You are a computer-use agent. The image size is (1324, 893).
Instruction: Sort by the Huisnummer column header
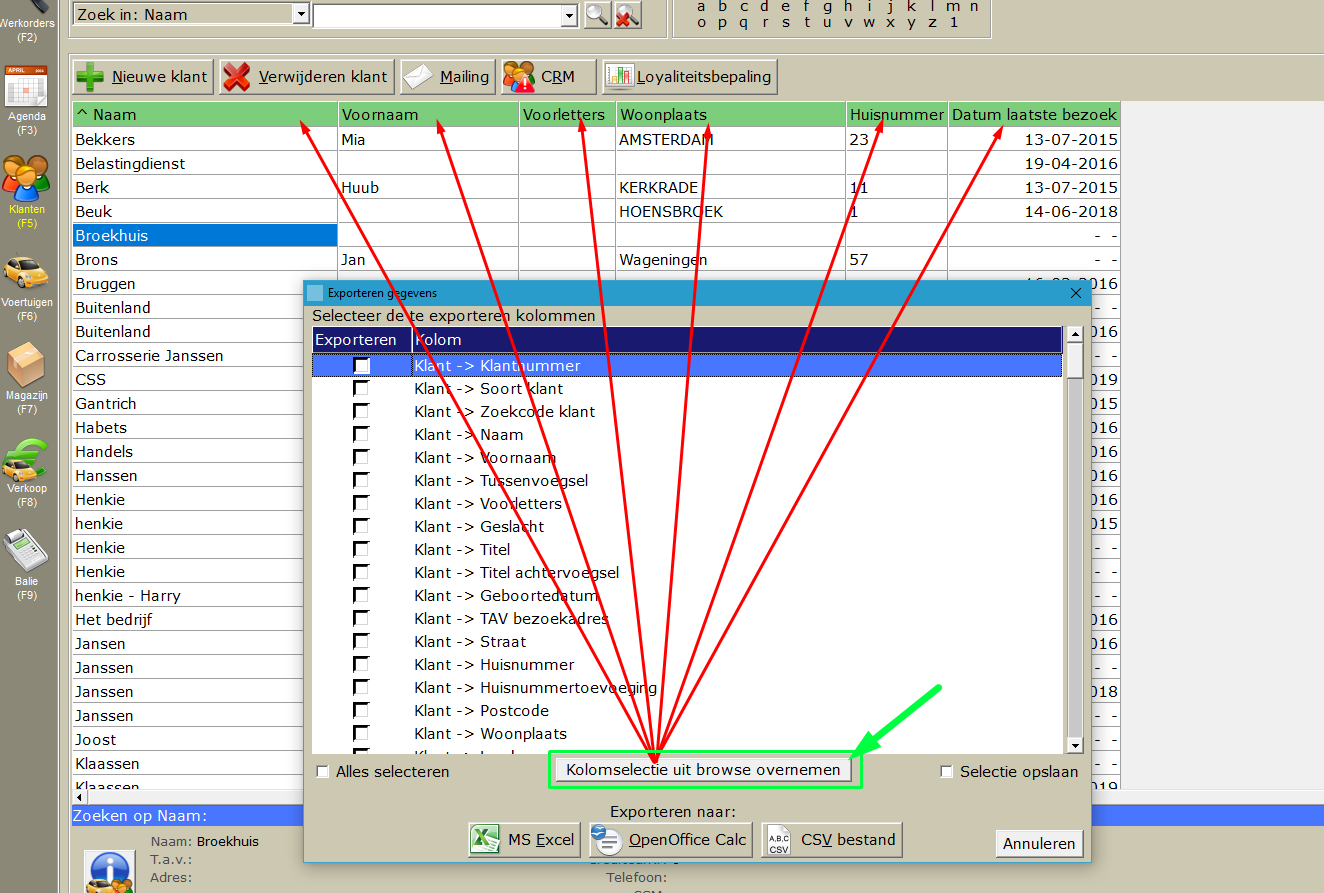point(897,115)
